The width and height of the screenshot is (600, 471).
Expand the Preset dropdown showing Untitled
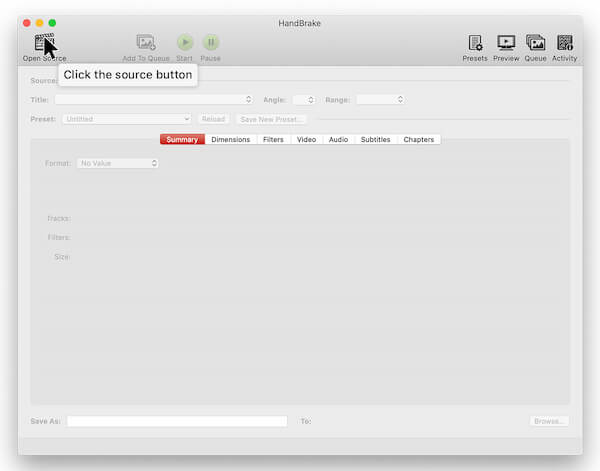tap(127, 119)
